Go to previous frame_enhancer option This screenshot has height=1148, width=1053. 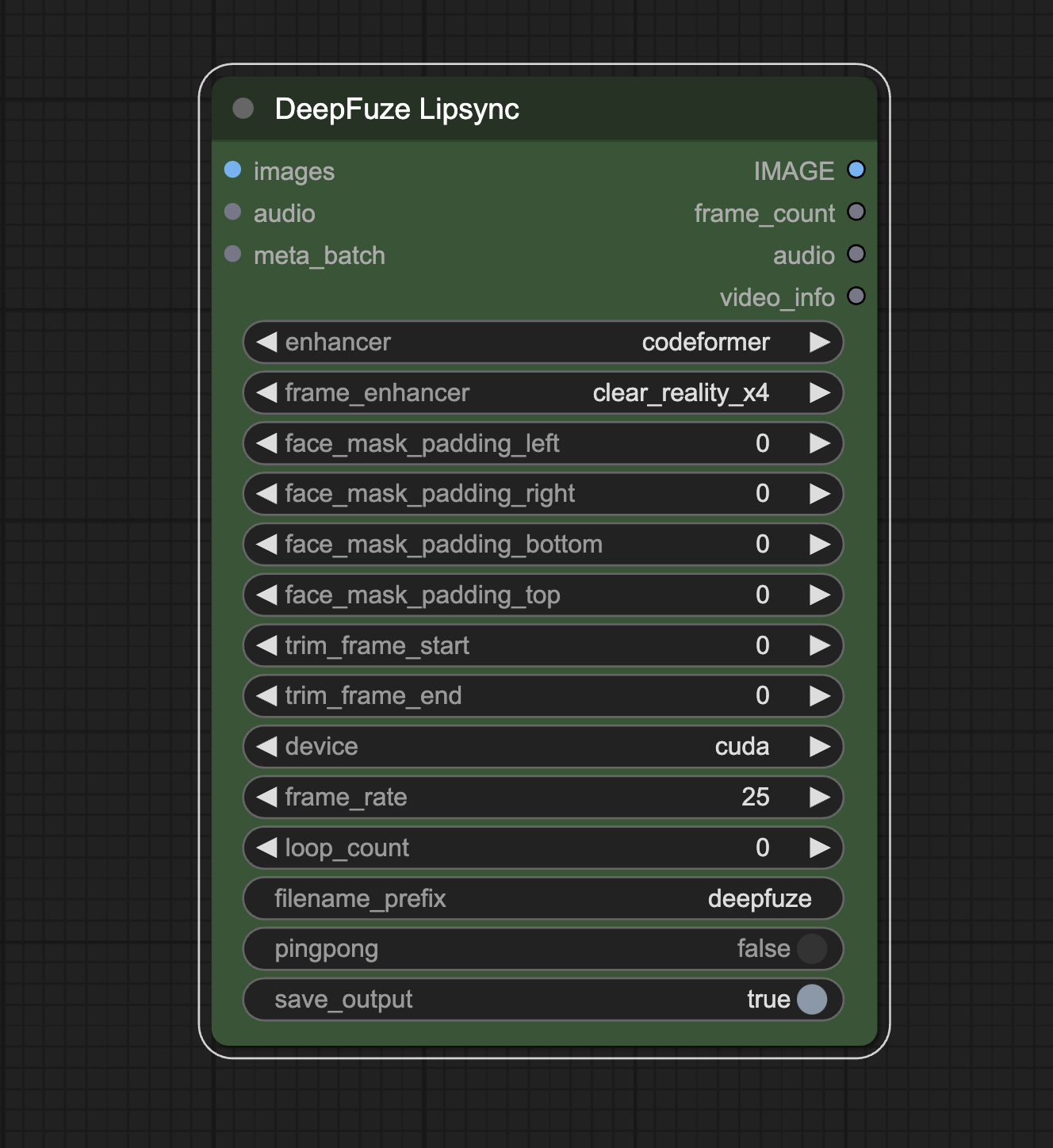266,393
